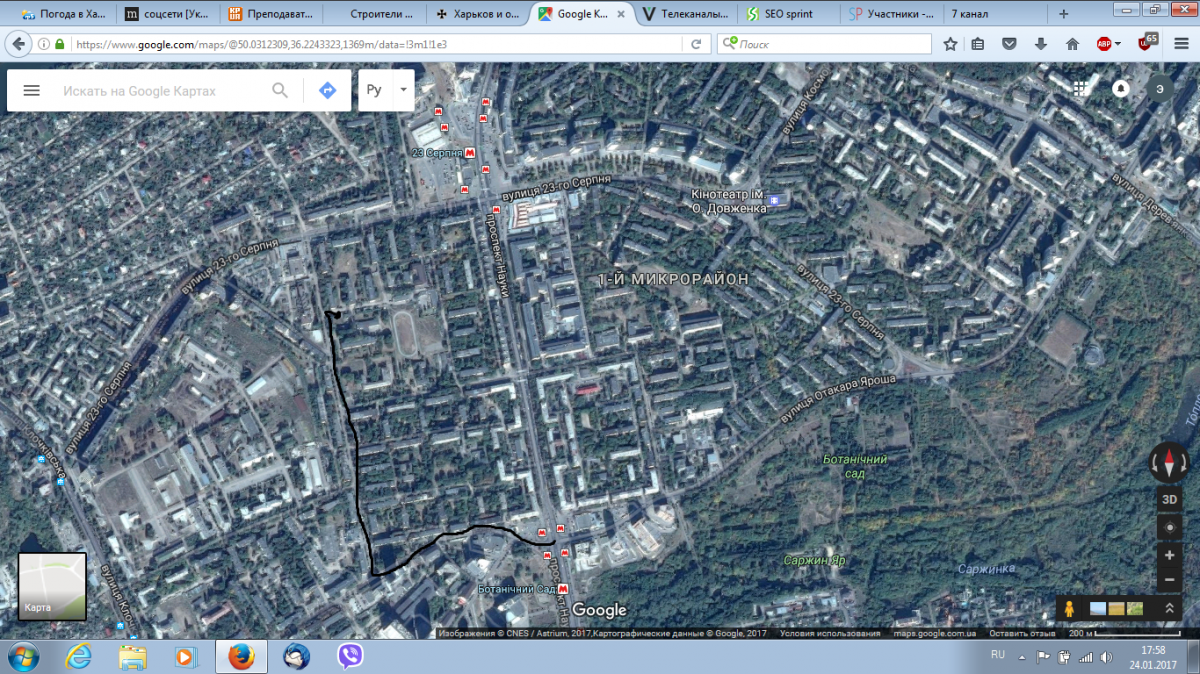The image size is (1200, 674).
Task: Toggle the 3D view button
Action: [x=1169, y=498]
